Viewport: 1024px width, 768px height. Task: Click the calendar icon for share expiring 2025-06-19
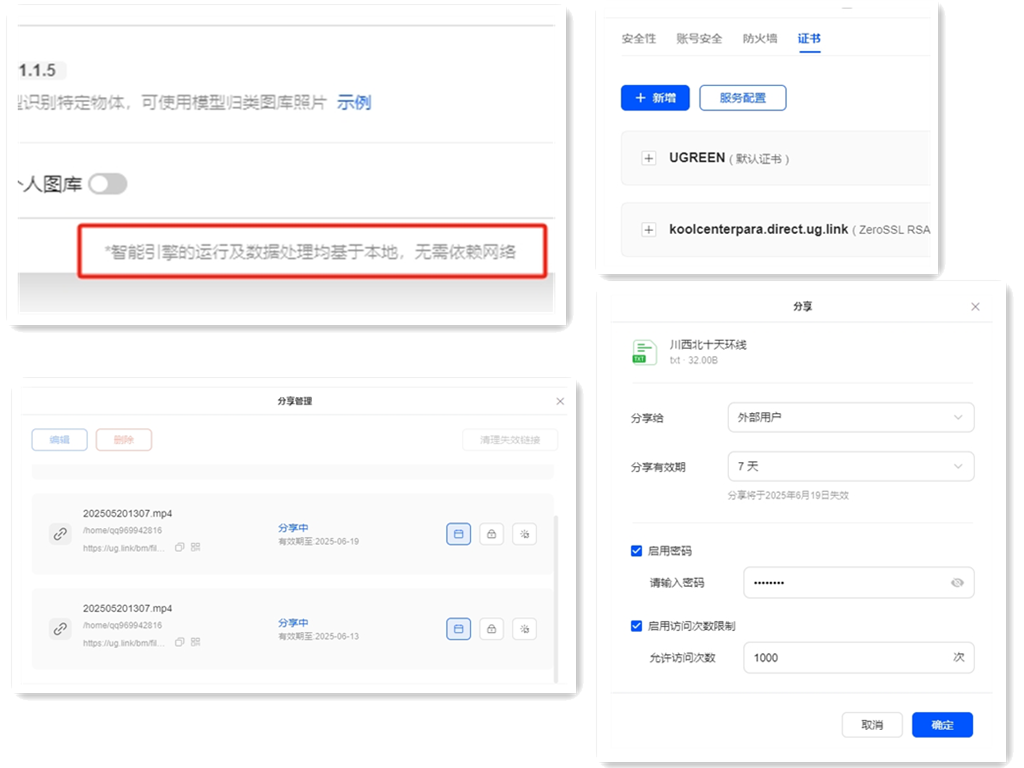(x=458, y=535)
